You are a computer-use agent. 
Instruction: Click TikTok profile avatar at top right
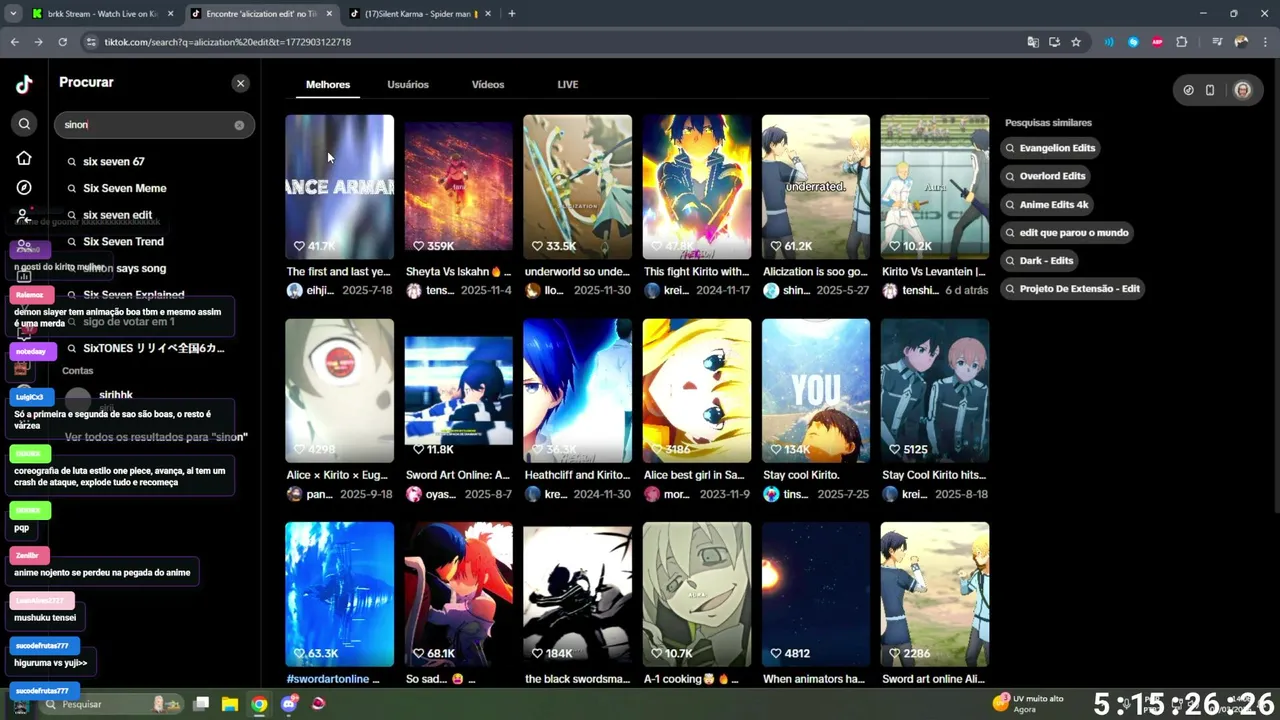tap(1242, 90)
